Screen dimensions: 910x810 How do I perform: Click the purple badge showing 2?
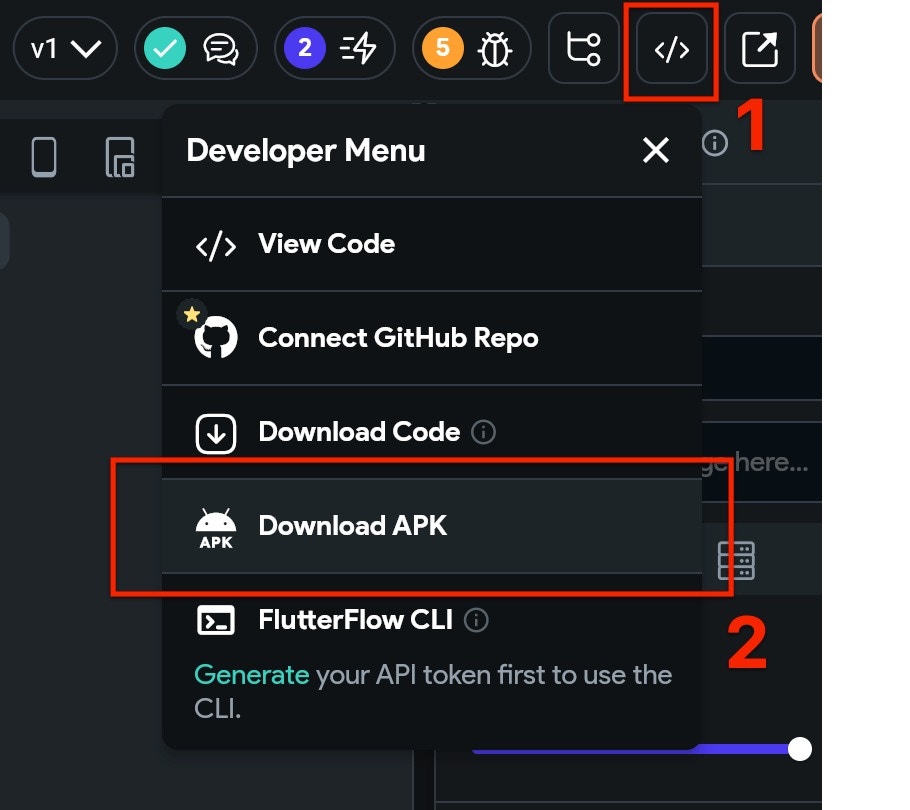pos(305,48)
